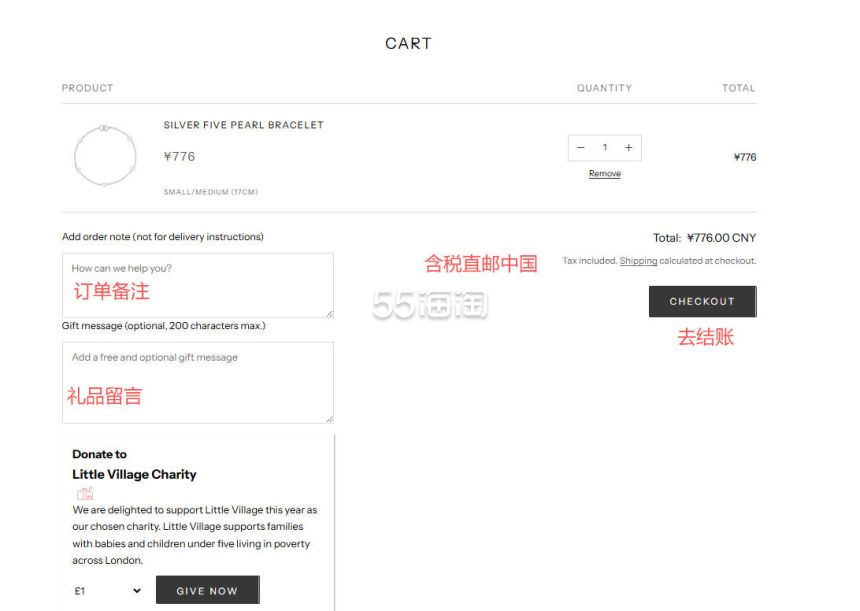Open the £1 donation amount dropdown
860x611 pixels.
(x=108, y=591)
